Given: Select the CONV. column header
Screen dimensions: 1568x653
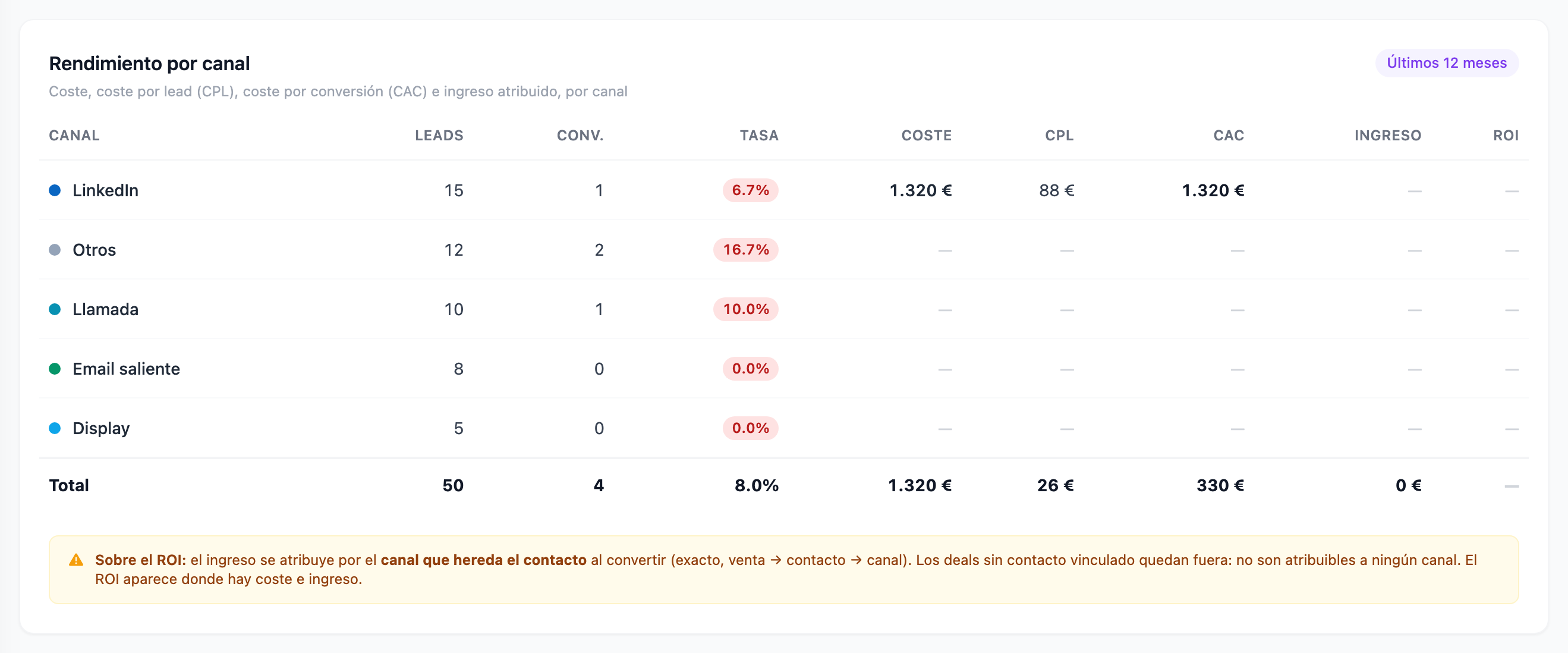Looking at the screenshot, I should pyautogui.click(x=580, y=135).
